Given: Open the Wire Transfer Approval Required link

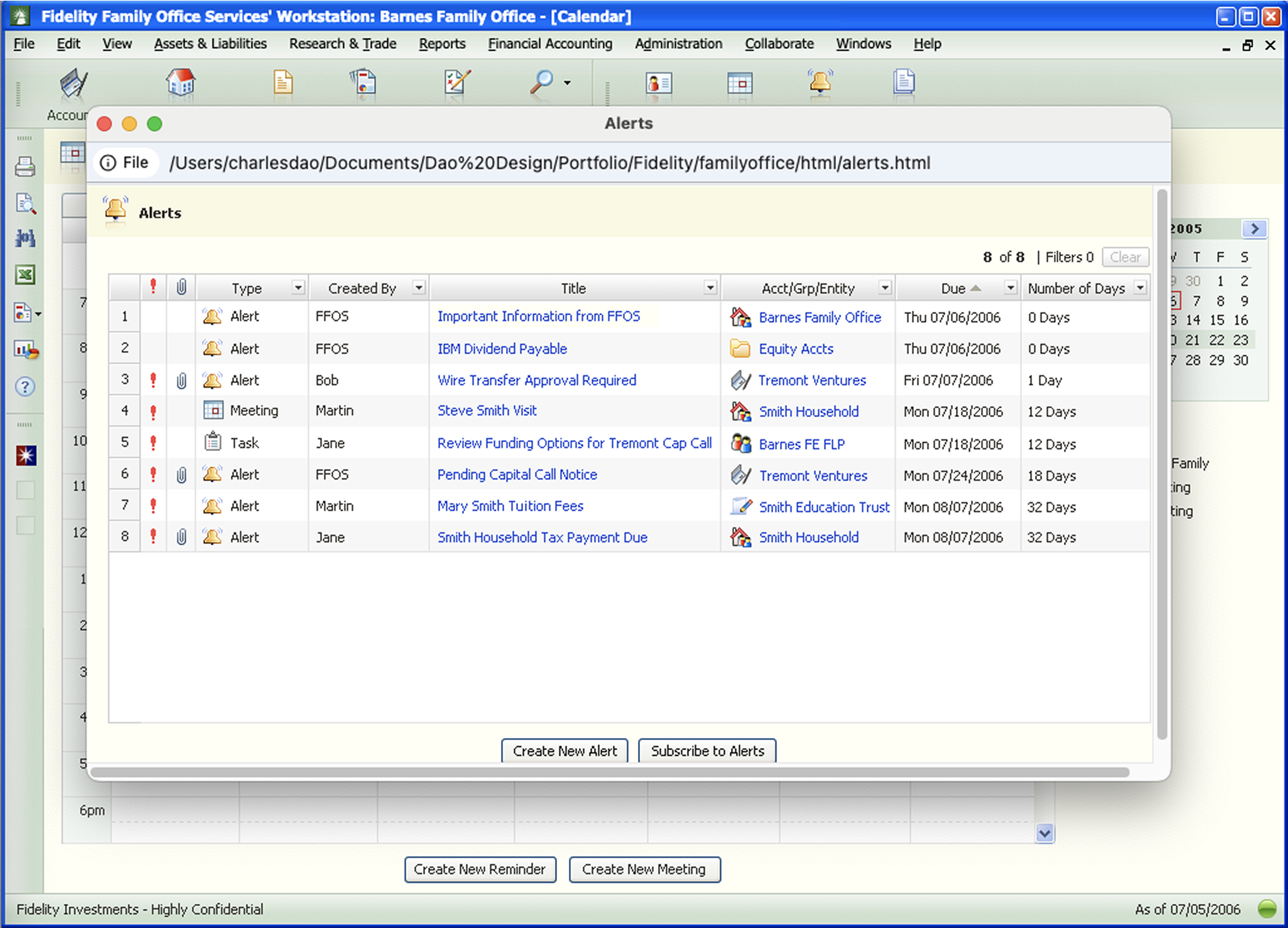Looking at the screenshot, I should 536,380.
